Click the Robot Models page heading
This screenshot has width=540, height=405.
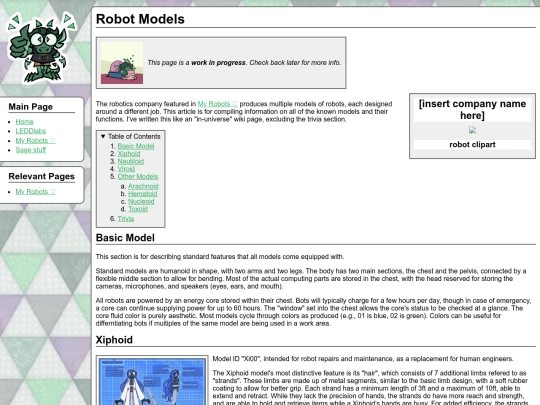click(140, 19)
